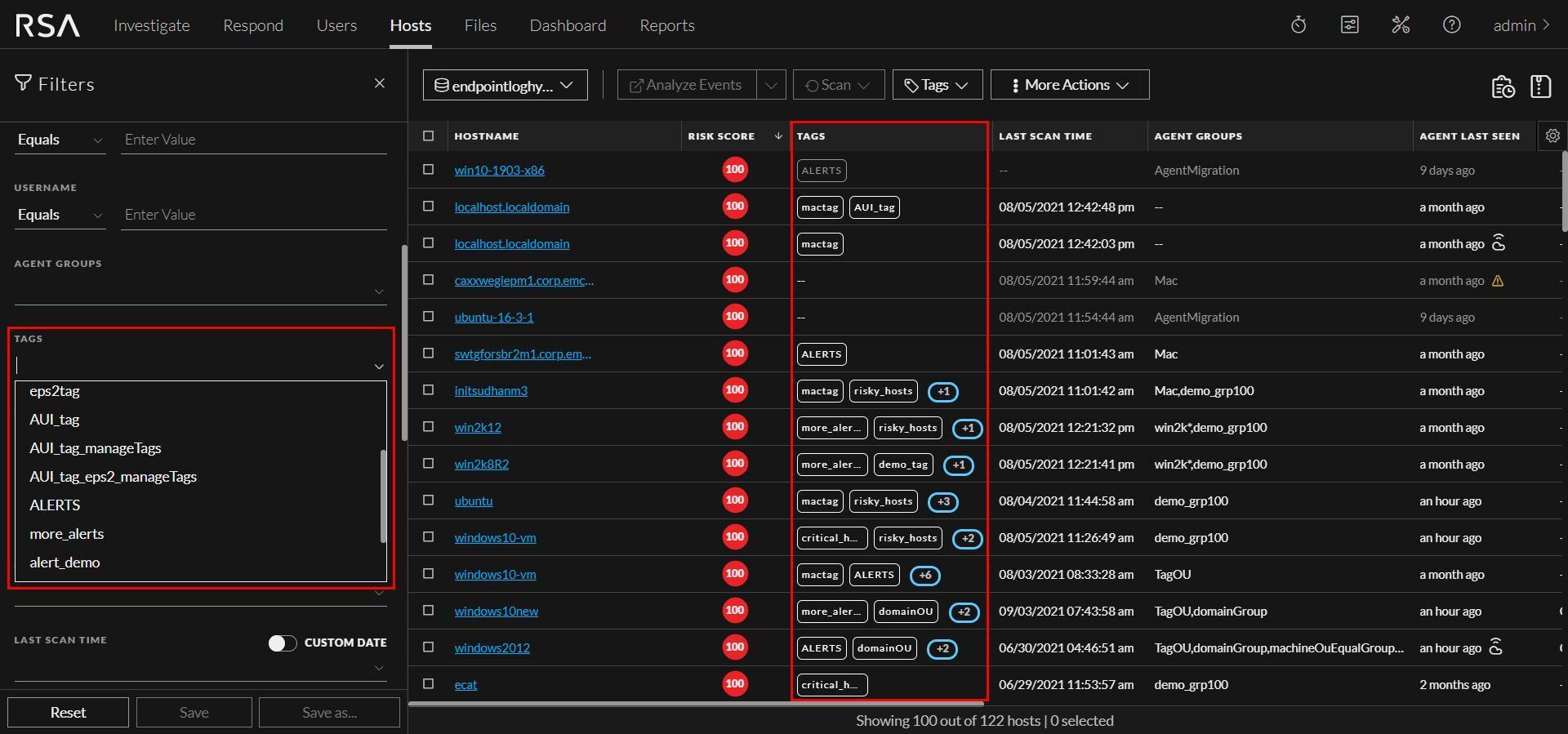Expand the endpointloghy server selector

pyautogui.click(x=505, y=86)
